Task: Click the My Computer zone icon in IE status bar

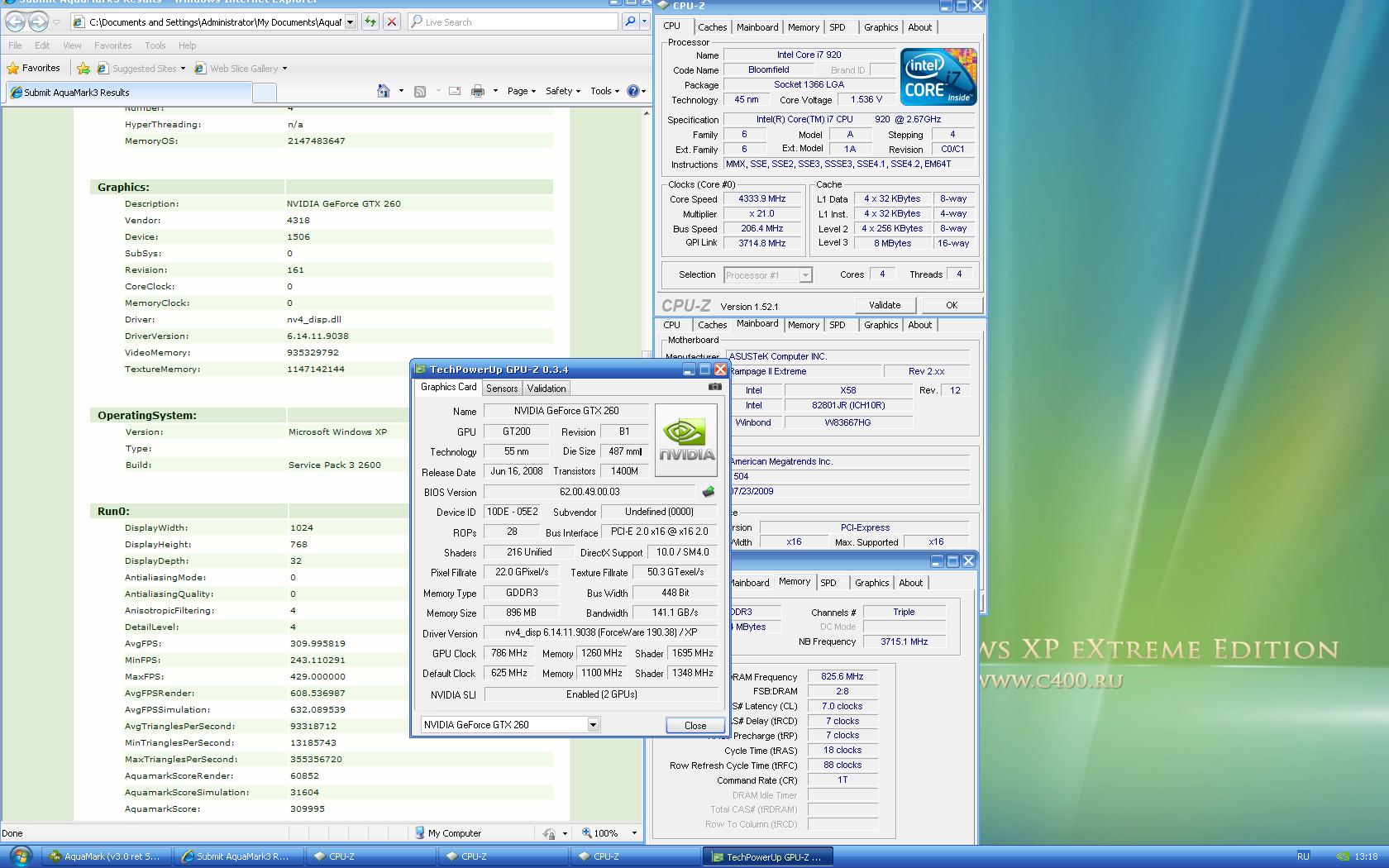Action: click(420, 833)
